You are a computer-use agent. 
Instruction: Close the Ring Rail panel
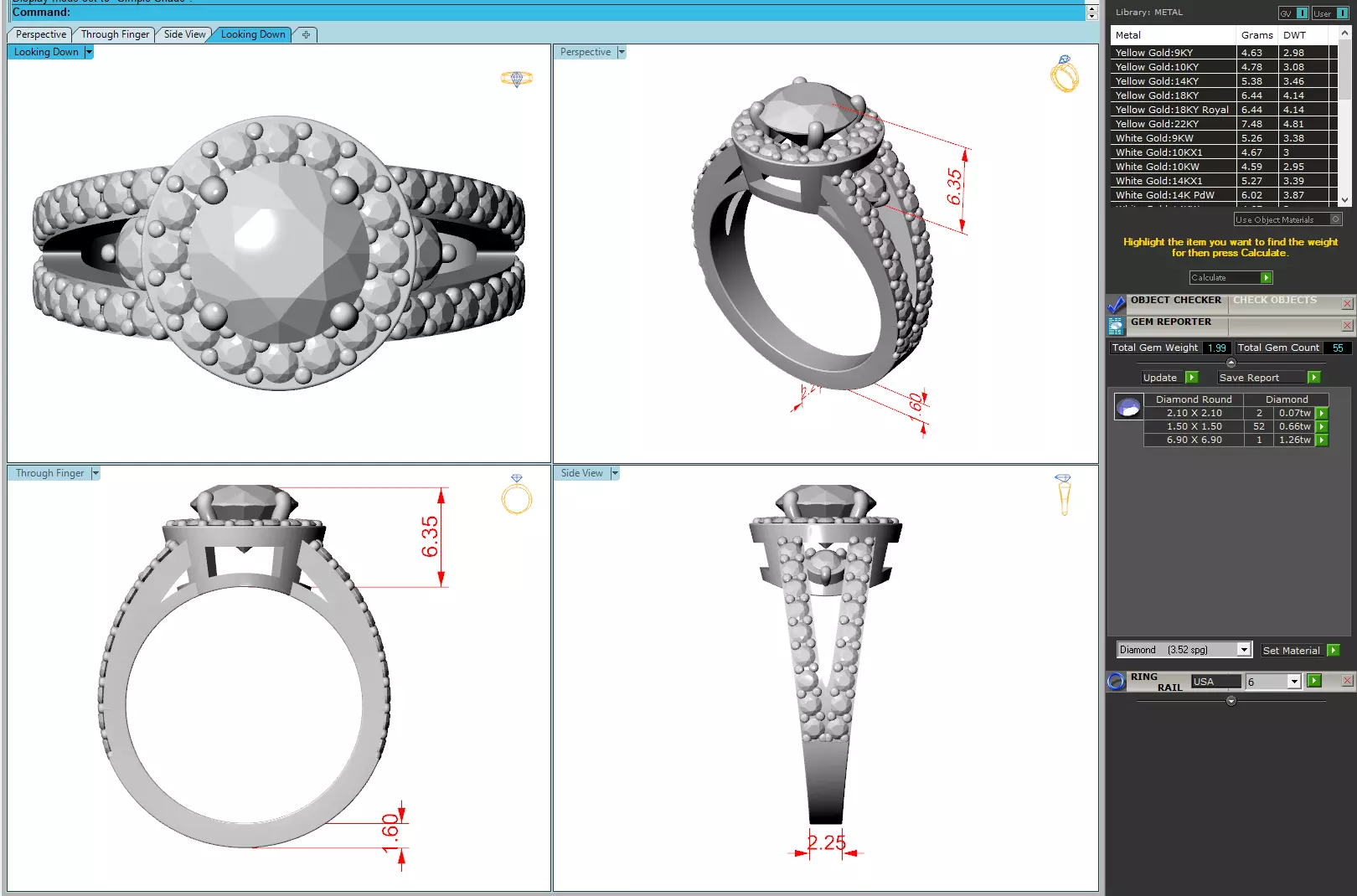tap(1347, 681)
